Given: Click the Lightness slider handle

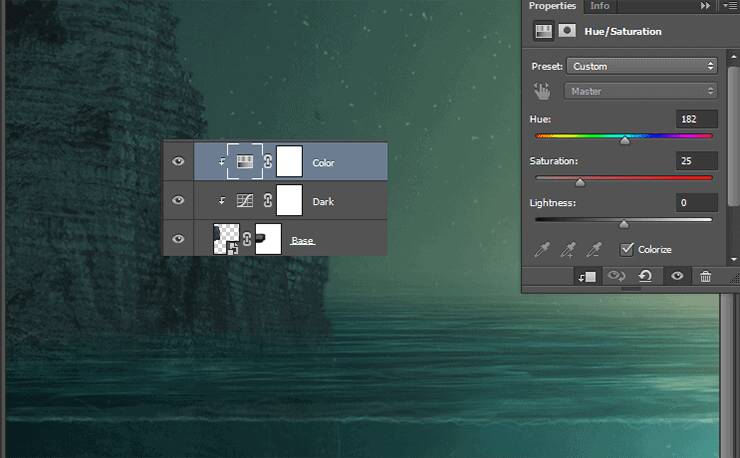Looking at the screenshot, I should click(x=624, y=224).
